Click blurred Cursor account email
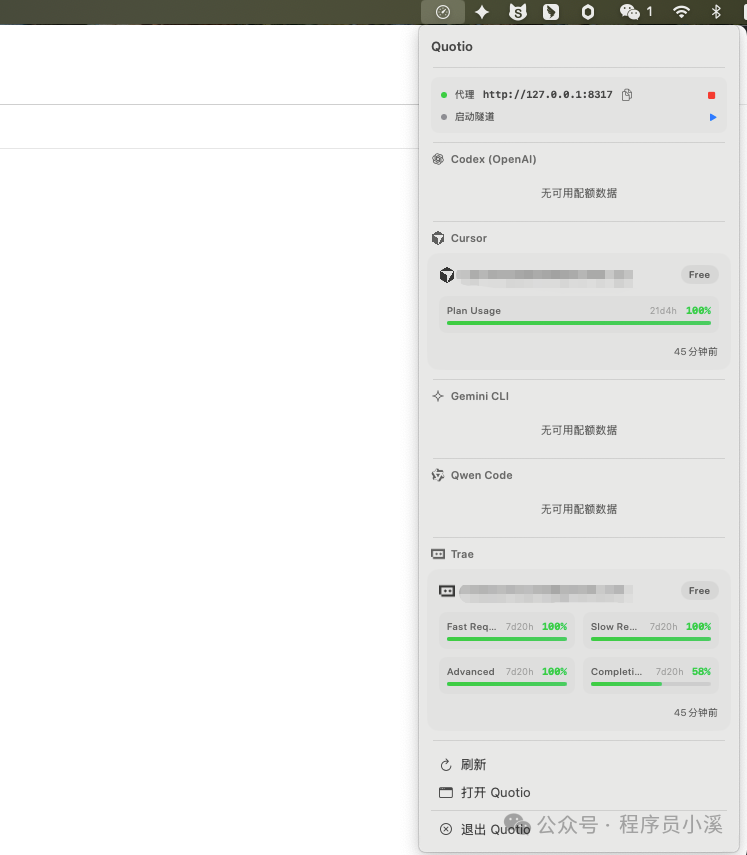The height and width of the screenshot is (855, 747). point(545,278)
